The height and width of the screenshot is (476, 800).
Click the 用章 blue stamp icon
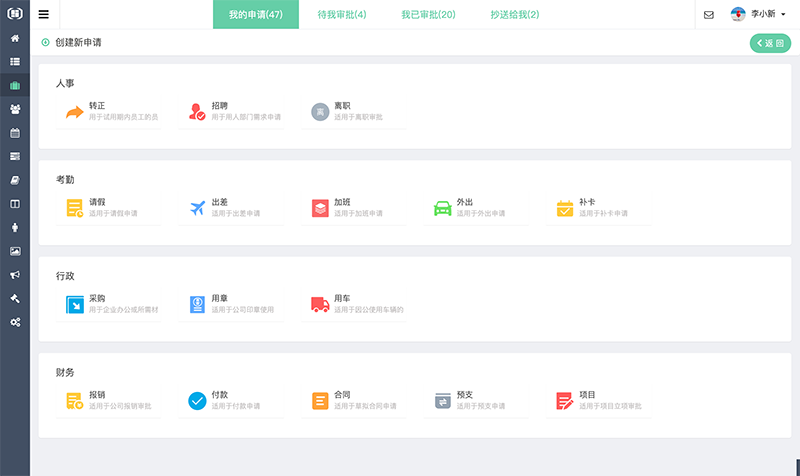pyautogui.click(x=197, y=305)
